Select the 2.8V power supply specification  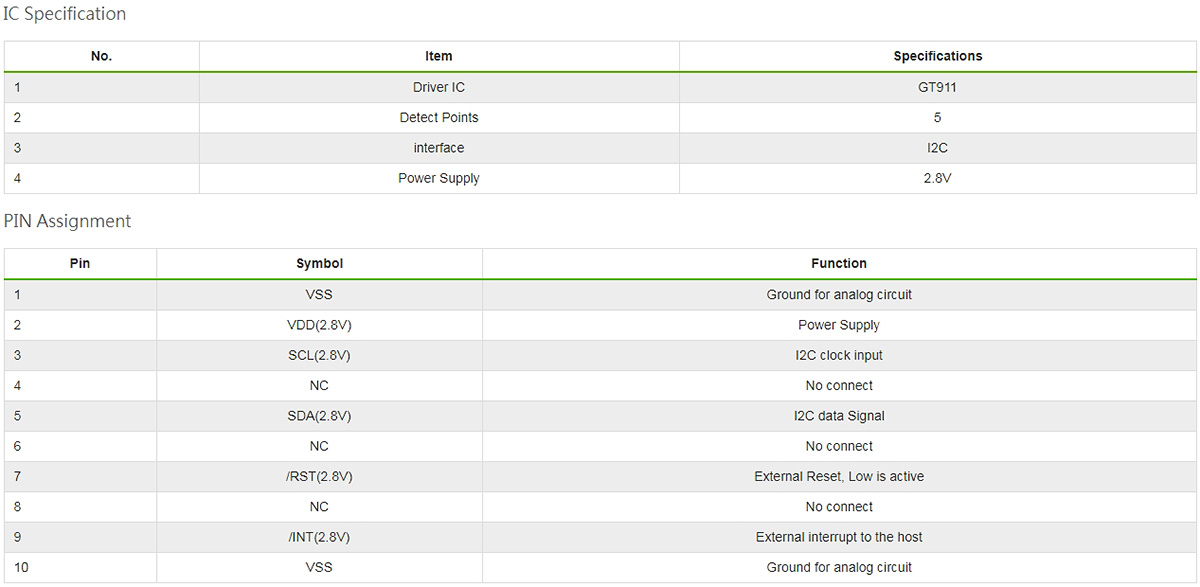pos(937,178)
